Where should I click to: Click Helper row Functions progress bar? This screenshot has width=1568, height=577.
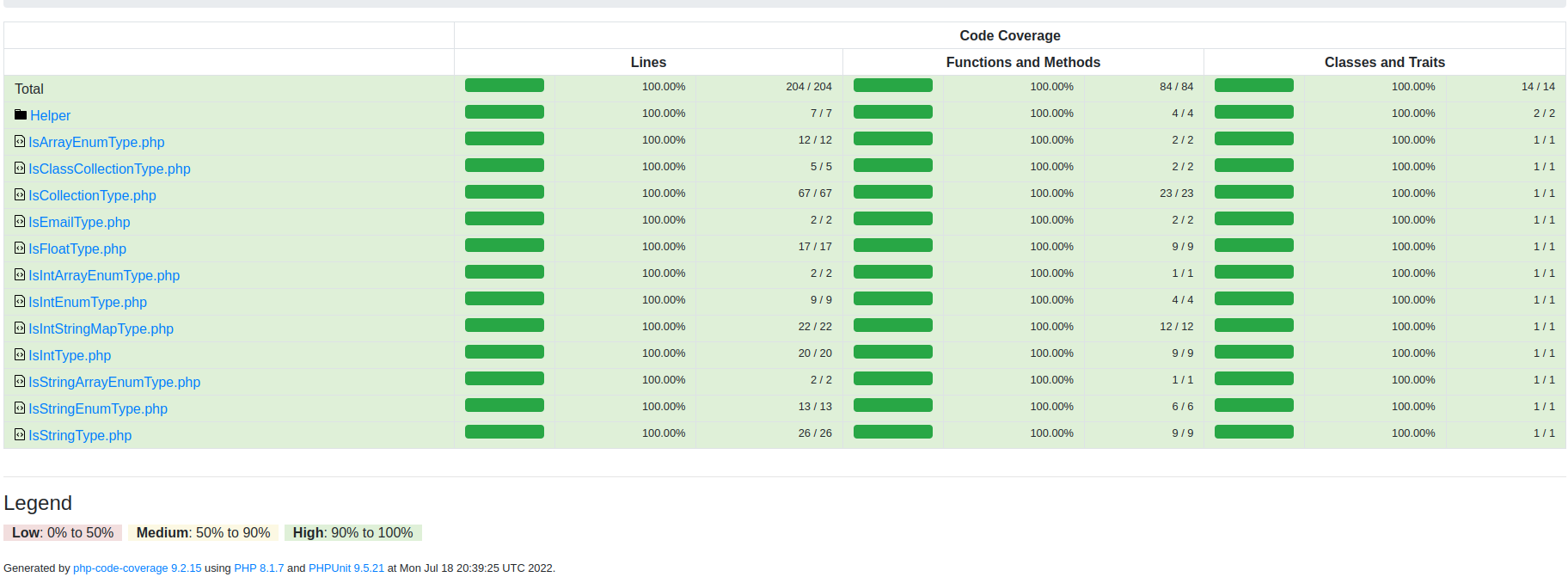click(x=893, y=112)
